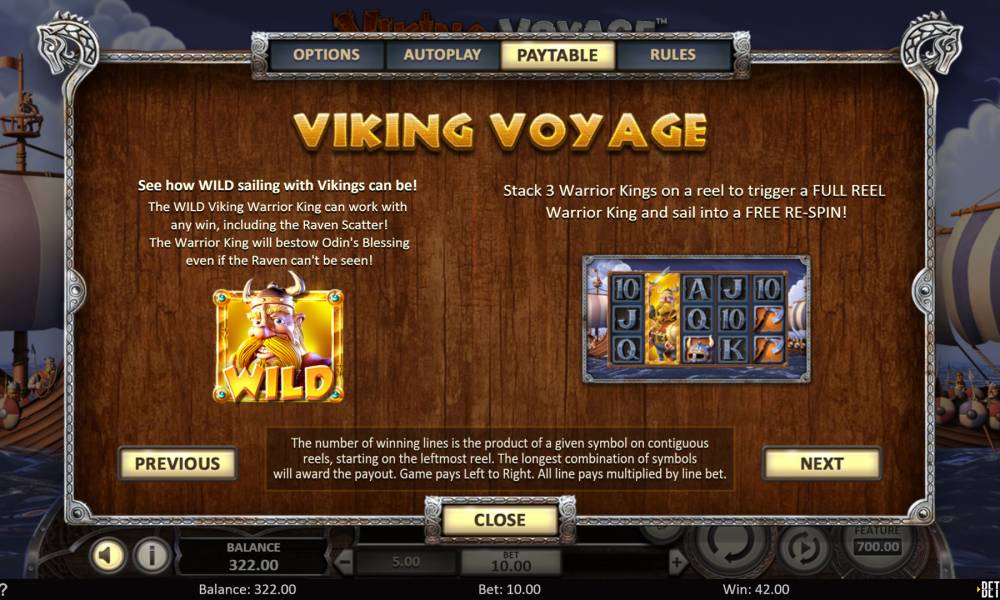This screenshot has height=600, width=1000.
Task: Click the 5.00 coin value field
Action: (x=406, y=562)
